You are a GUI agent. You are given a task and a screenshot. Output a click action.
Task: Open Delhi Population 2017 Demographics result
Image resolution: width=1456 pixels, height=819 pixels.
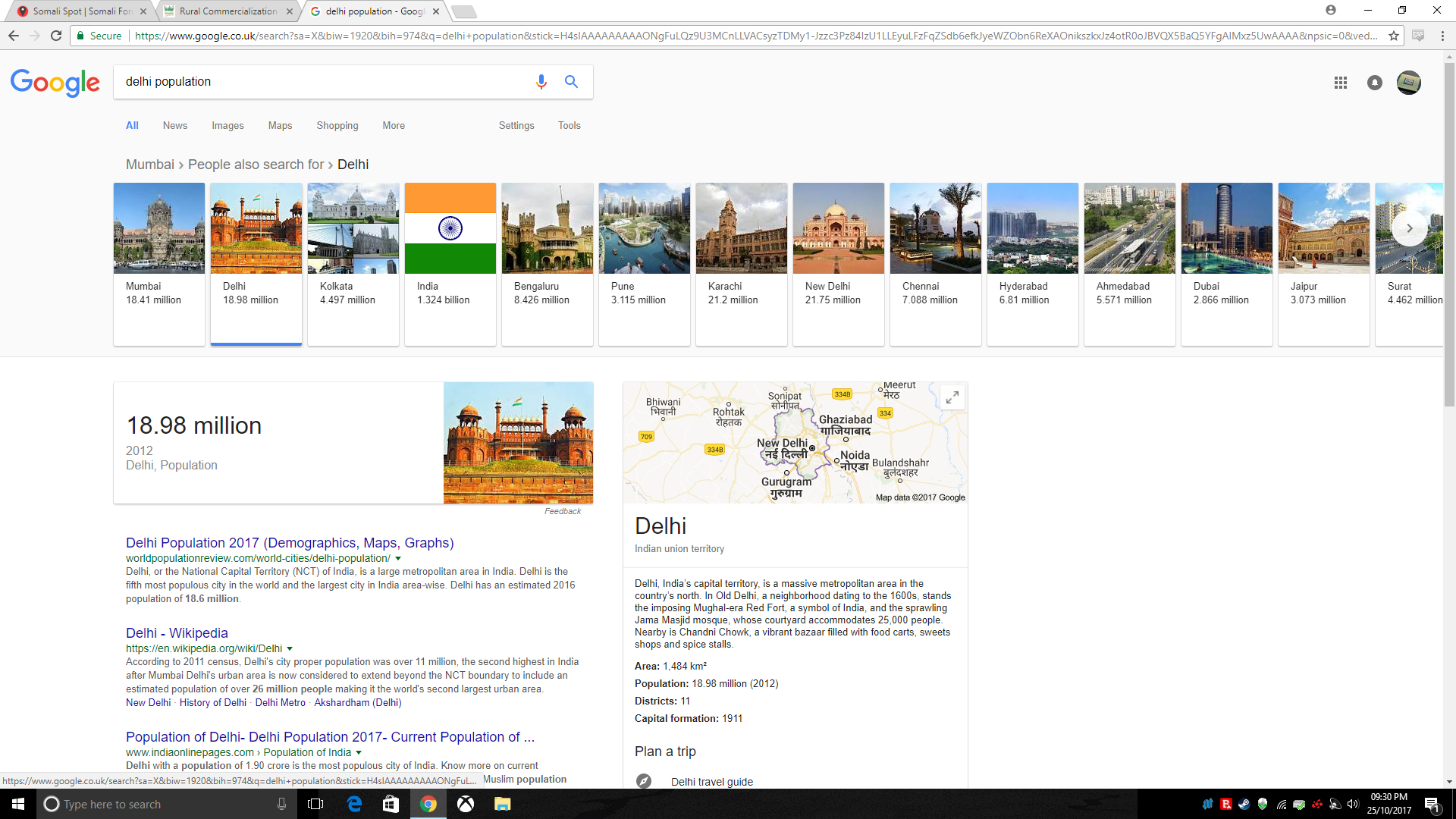[x=290, y=543]
